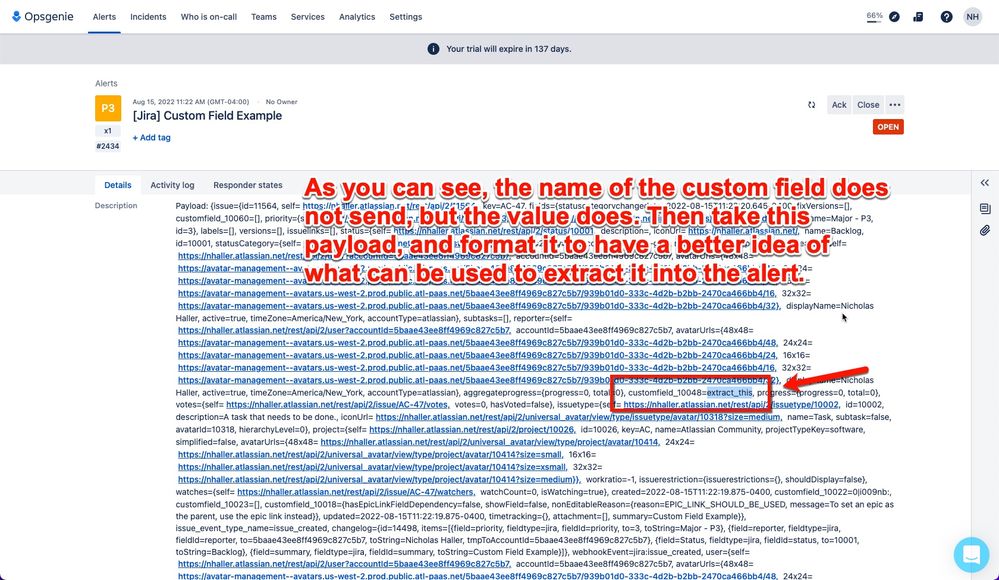Open the project/avatar/10414 link after 48x48
This screenshot has width=999, height=580.
[489, 442]
